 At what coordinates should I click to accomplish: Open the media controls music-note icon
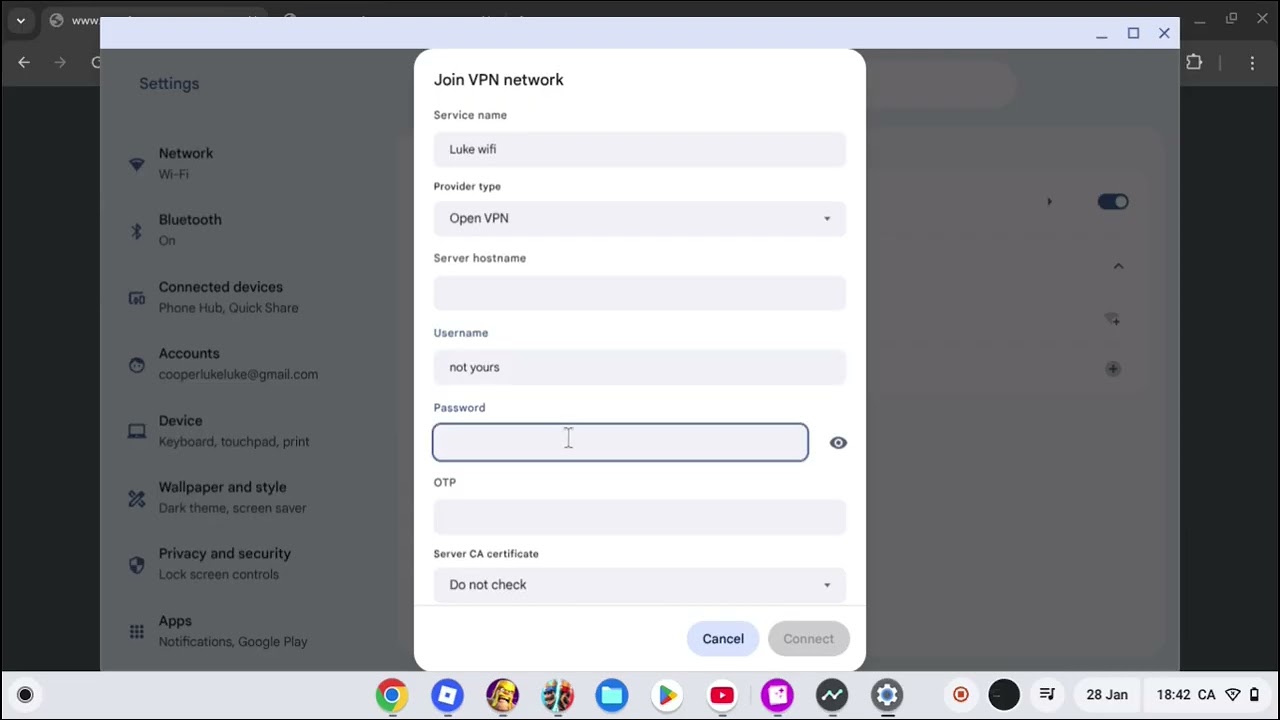pos(1047,694)
